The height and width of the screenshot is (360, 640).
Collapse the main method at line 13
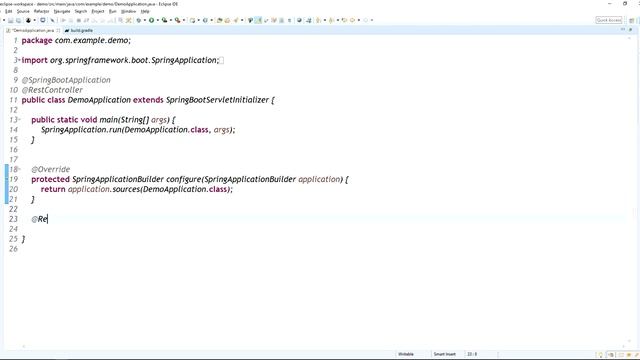19,120
